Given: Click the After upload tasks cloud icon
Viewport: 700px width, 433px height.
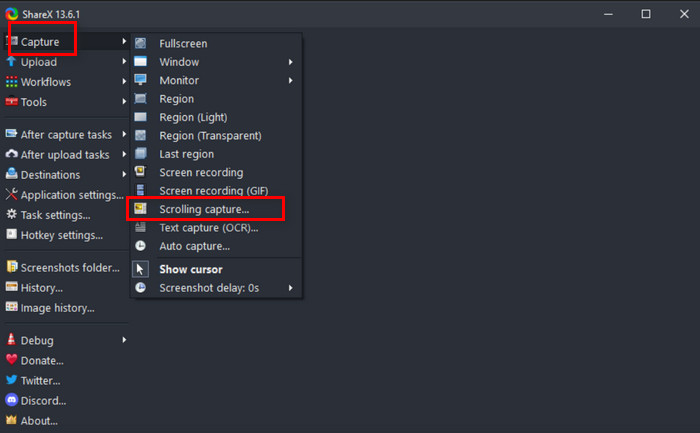Looking at the screenshot, I should tap(11, 154).
